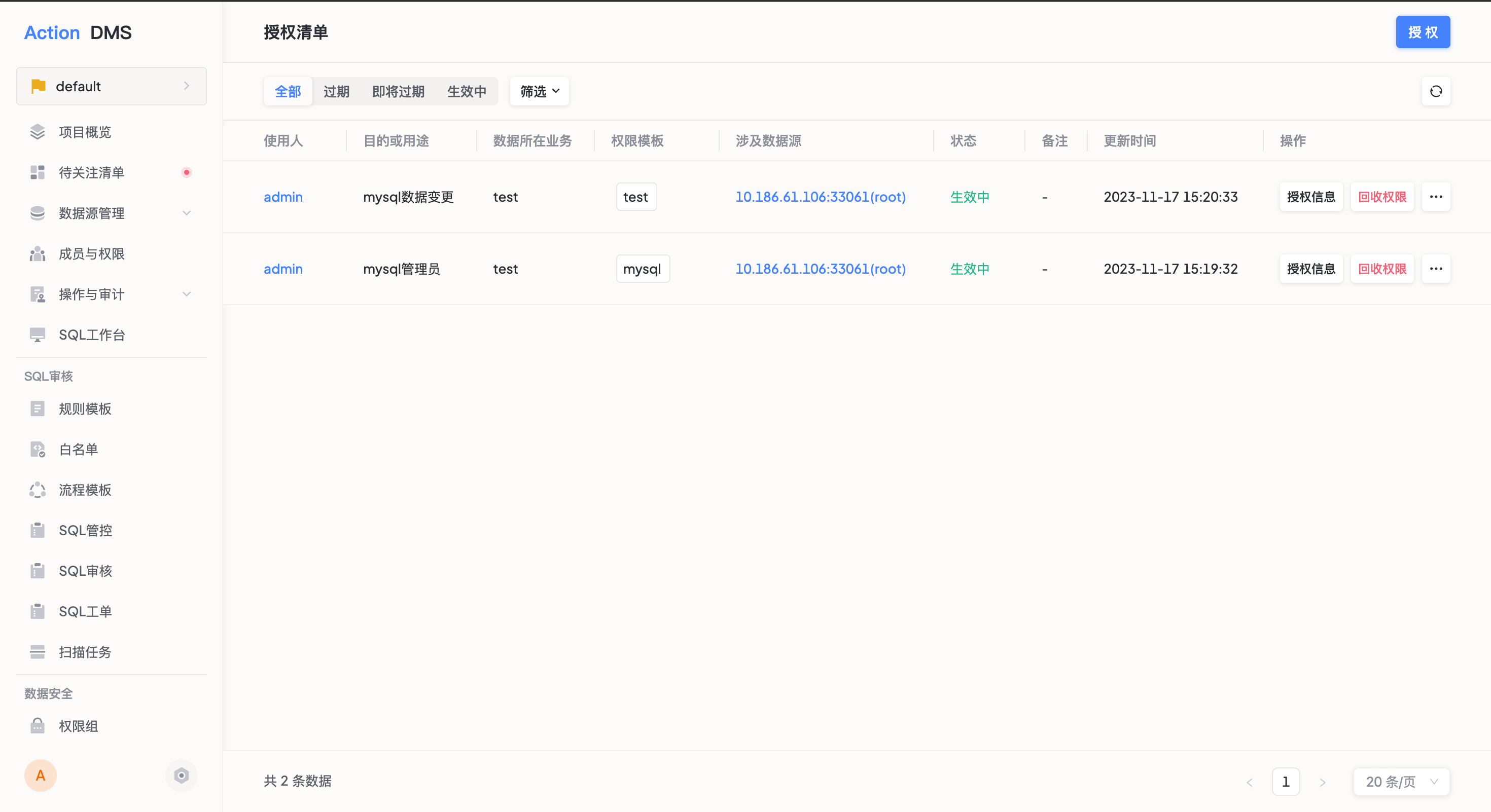Open data source link in mysql数据变更 row
Image resolution: width=1491 pixels, height=812 pixels.
pyautogui.click(x=820, y=197)
